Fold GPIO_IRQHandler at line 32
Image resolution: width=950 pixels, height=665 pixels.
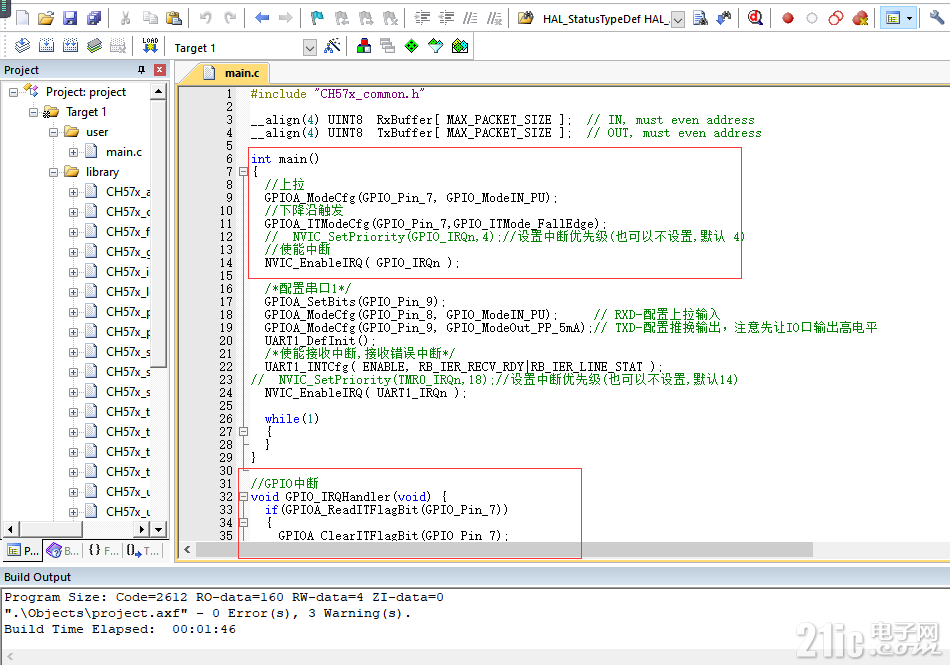pos(244,497)
